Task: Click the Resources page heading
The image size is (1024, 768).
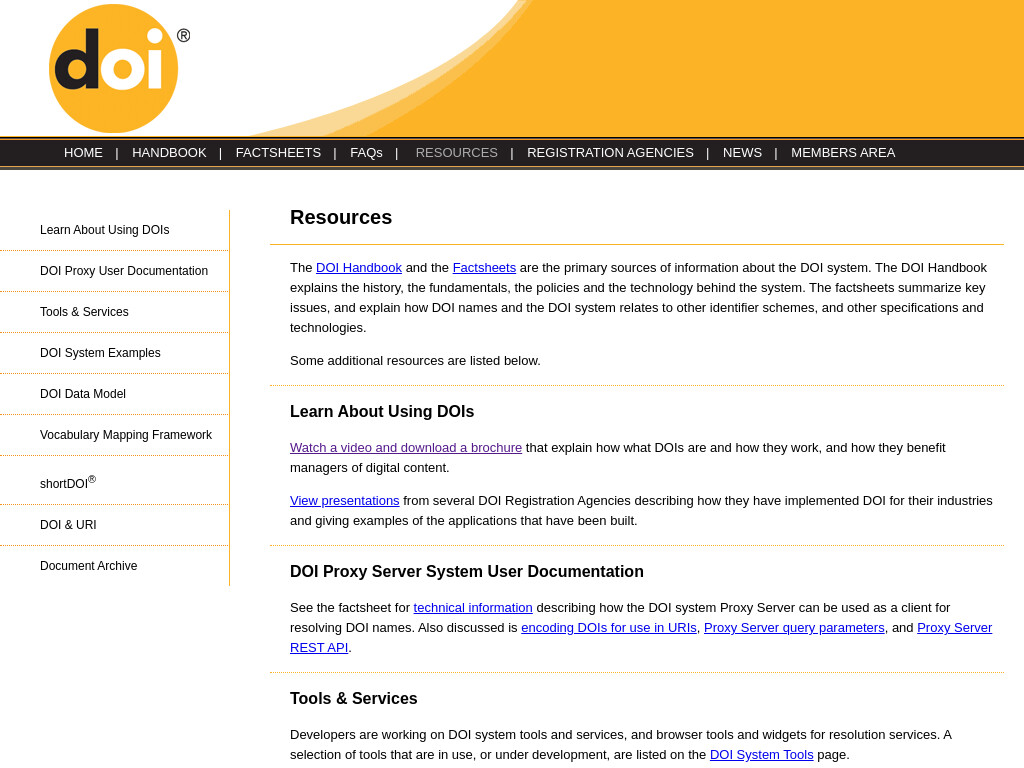Action: click(x=341, y=217)
